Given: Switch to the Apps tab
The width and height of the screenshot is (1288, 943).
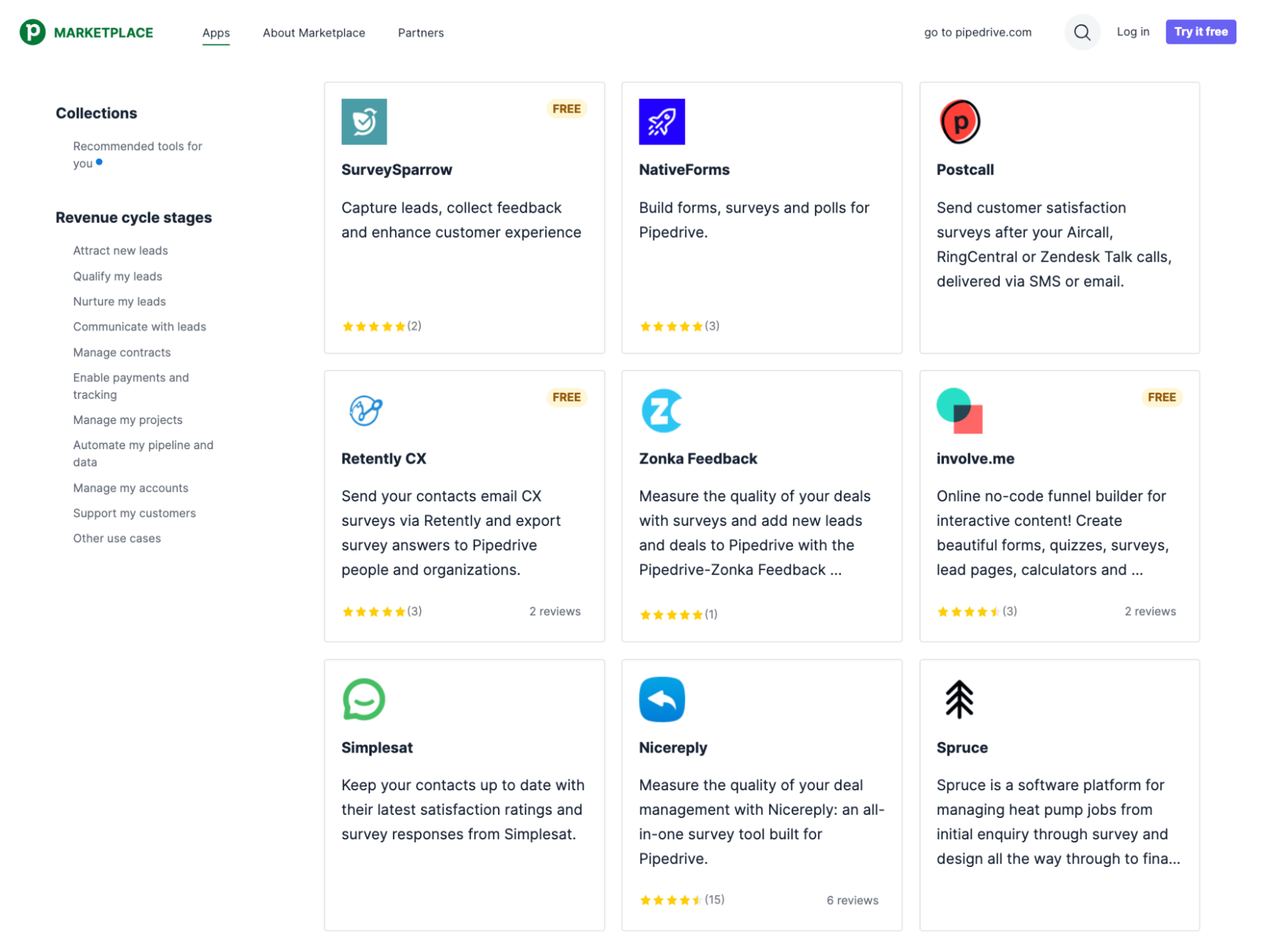Looking at the screenshot, I should (216, 33).
